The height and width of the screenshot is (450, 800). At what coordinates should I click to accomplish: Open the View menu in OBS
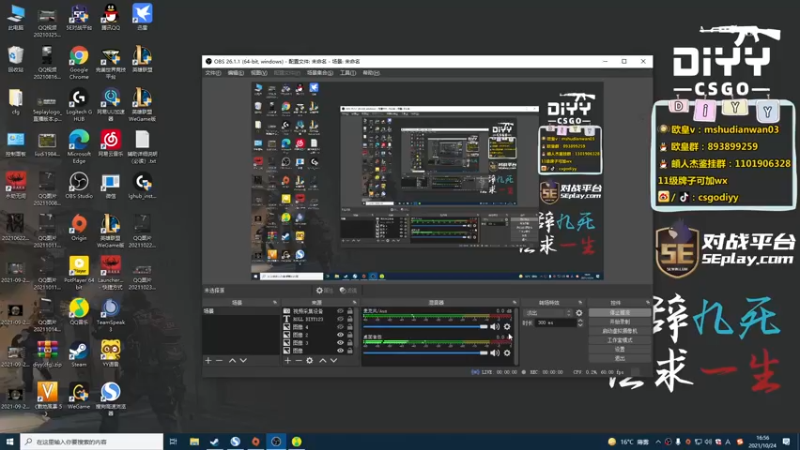(x=259, y=73)
